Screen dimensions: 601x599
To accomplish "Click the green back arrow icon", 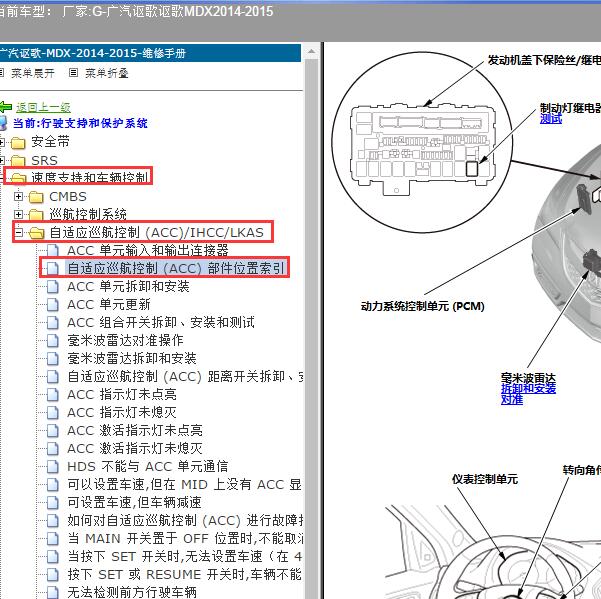I will (5, 107).
